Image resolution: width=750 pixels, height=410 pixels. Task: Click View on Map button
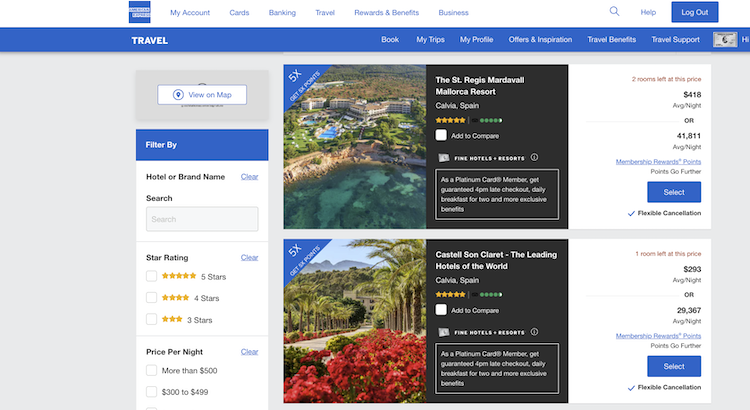click(x=202, y=95)
